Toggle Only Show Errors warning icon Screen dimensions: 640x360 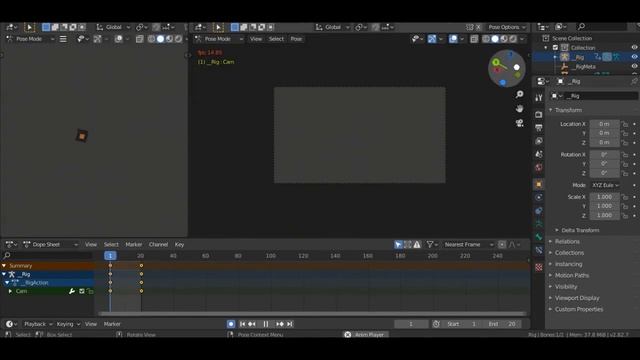(x=417, y=244)
